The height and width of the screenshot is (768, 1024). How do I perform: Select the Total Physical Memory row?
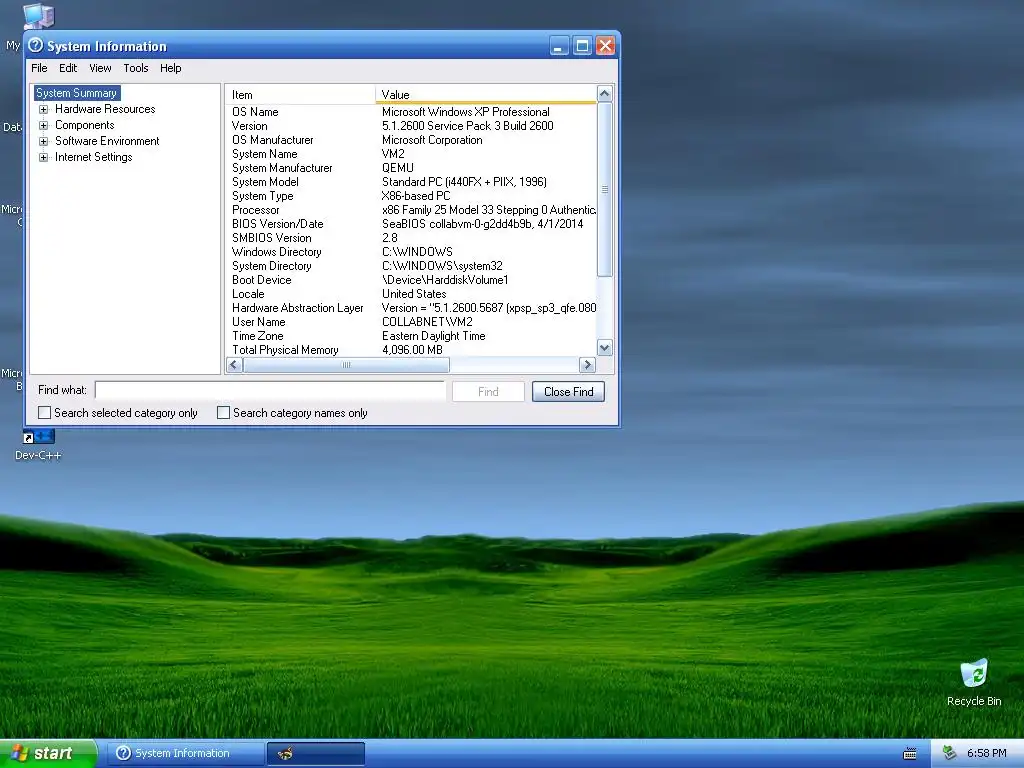pos(411,350)
